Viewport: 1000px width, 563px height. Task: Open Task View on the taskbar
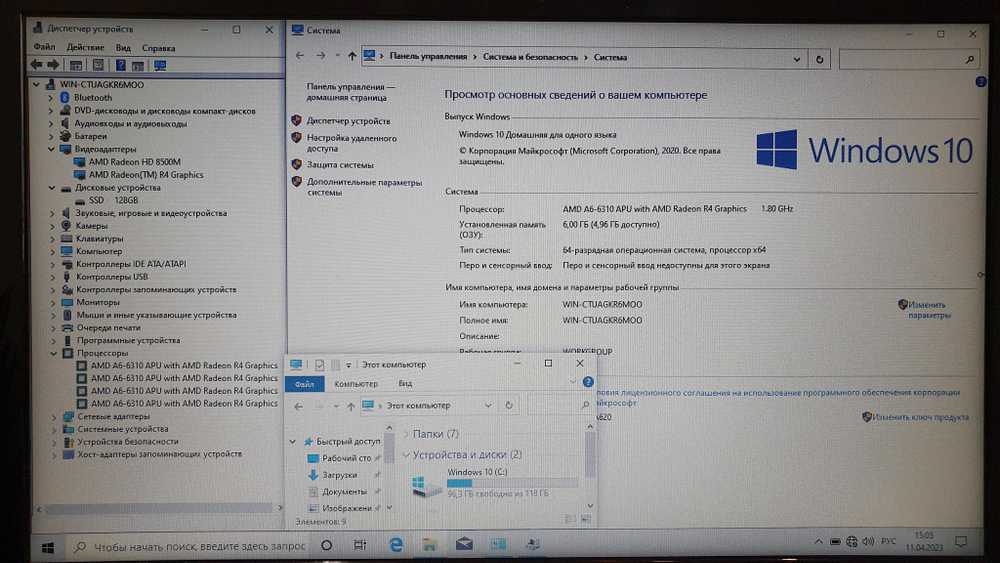[x=360, y=545]
